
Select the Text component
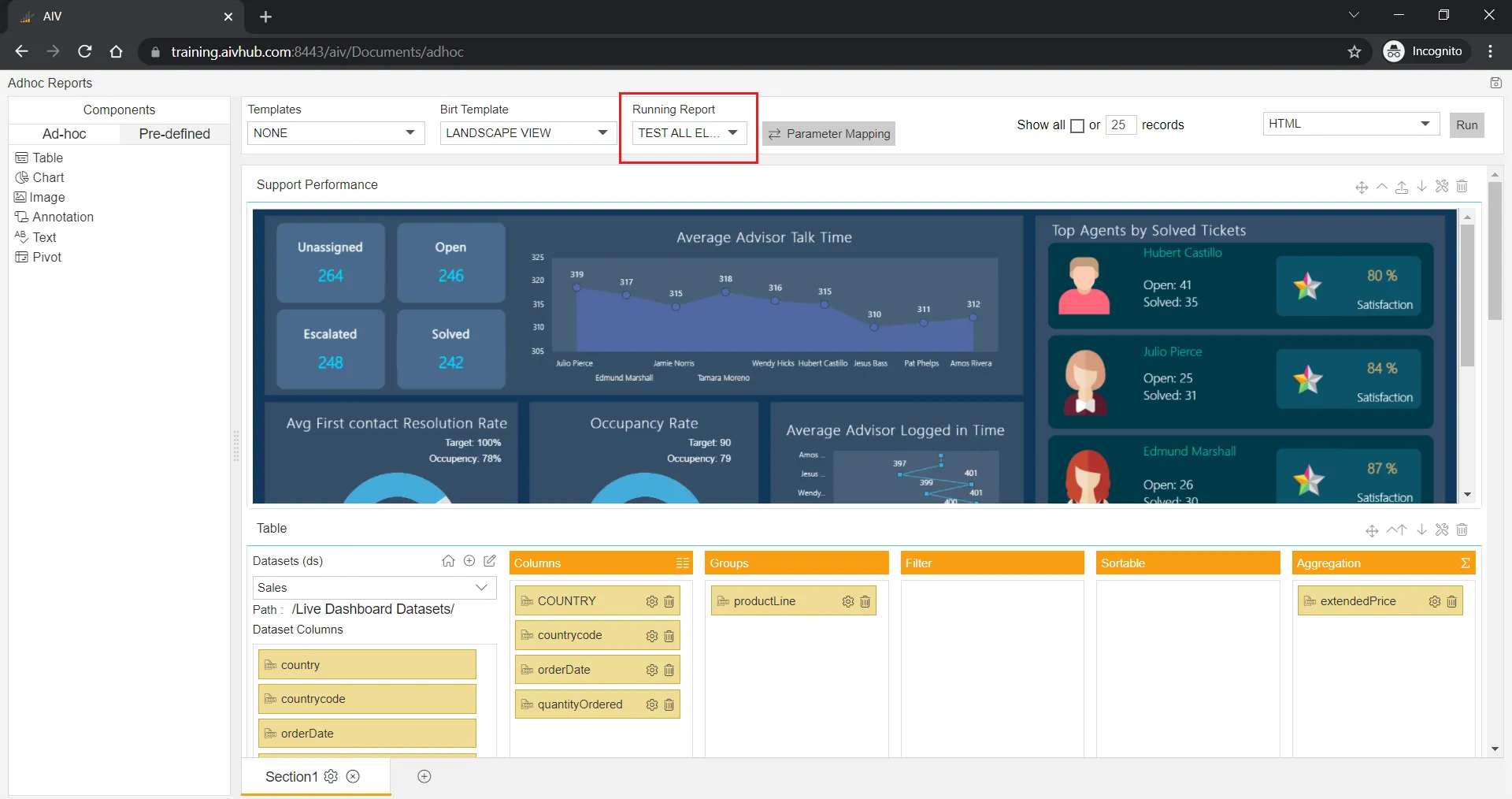tap(35, 237)
